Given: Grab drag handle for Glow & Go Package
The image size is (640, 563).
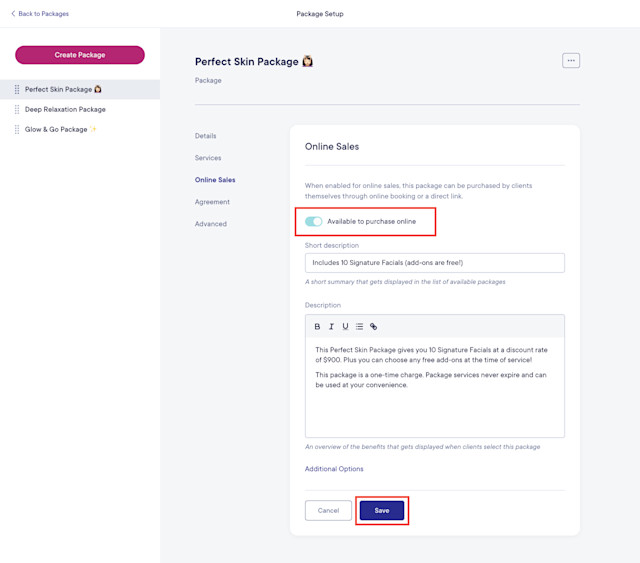Looking at the screenshot, I should coord(17,129).
